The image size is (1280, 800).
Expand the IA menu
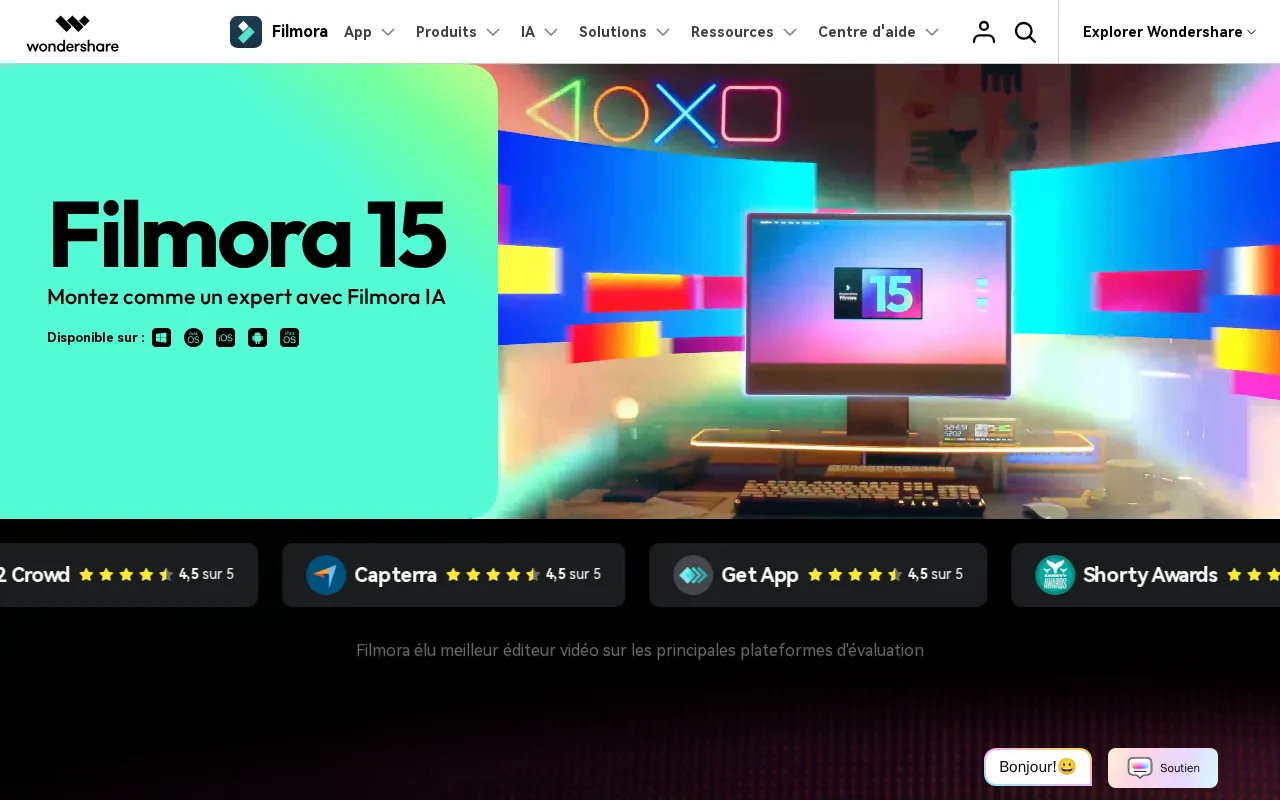(x=540, y=32)
